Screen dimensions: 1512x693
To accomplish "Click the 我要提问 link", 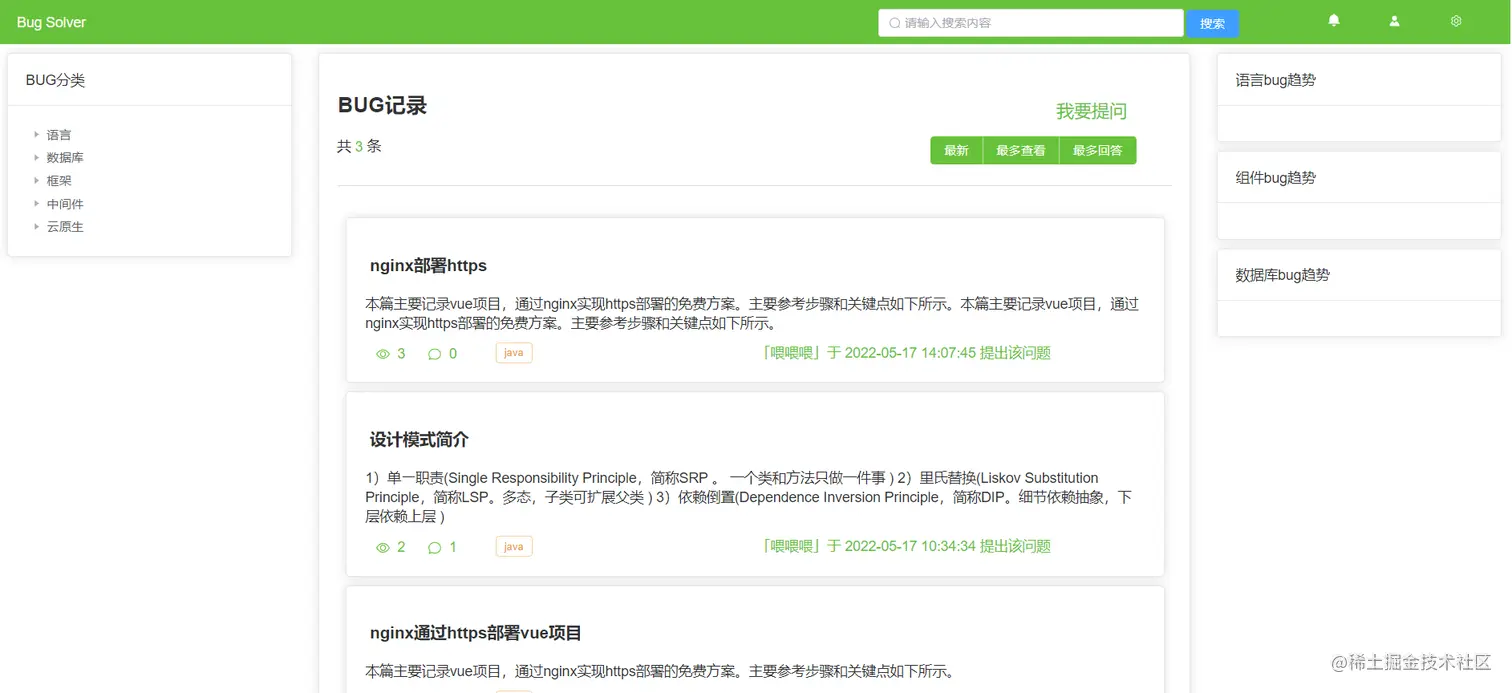I will click(1091, 111).
